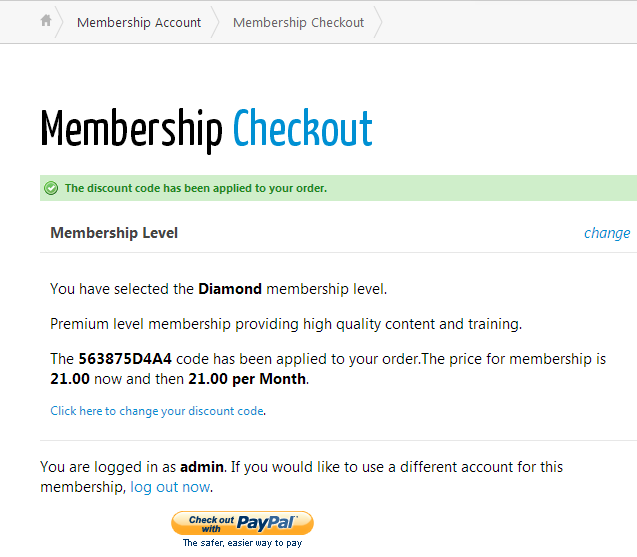637x557 pixels.
Task: Click chevron separator after Membership Checkout breadcrumb
Action: [x=378, y=22]
